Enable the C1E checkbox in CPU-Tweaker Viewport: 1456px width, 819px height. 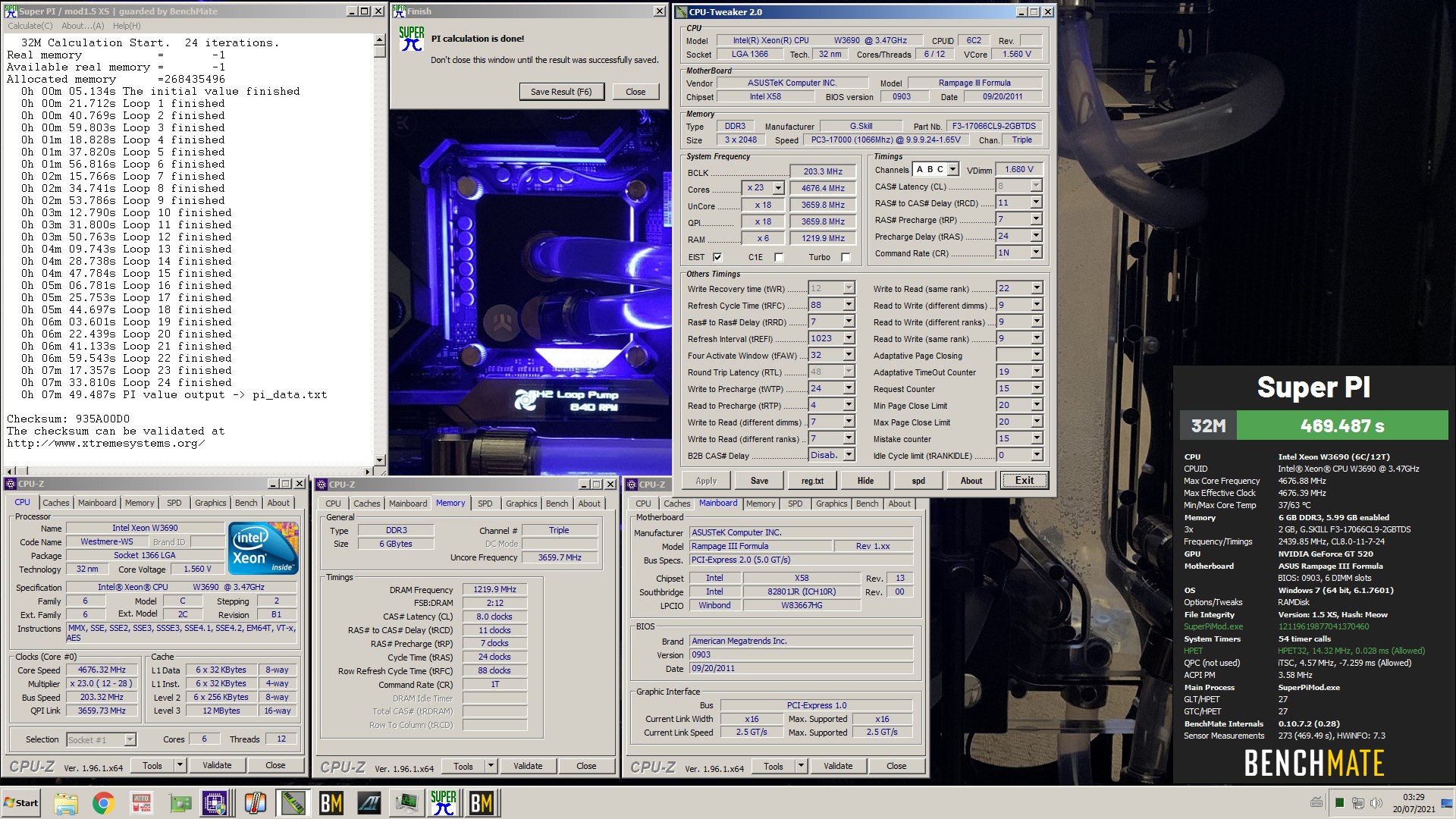779,257
